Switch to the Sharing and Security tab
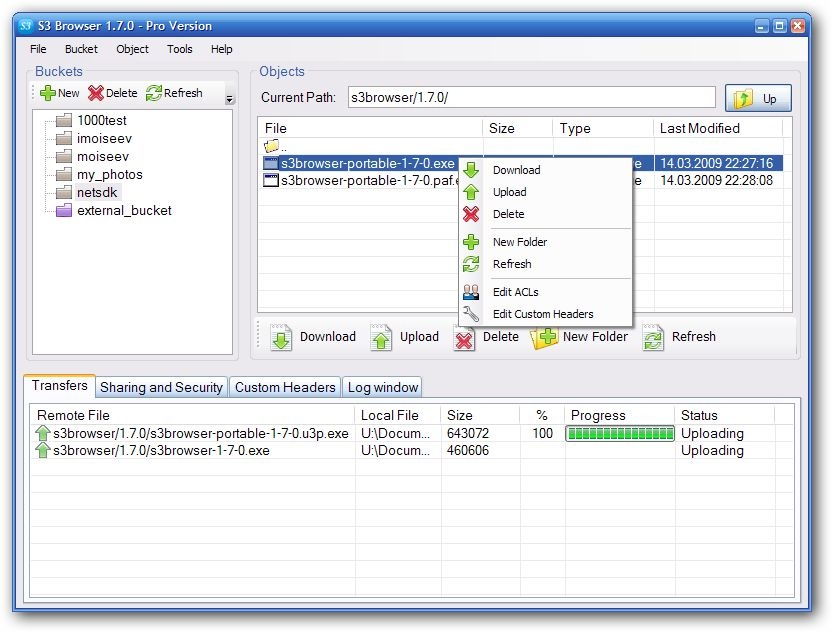The height and width of the screenshot is (632, 832). pos(161,387)
